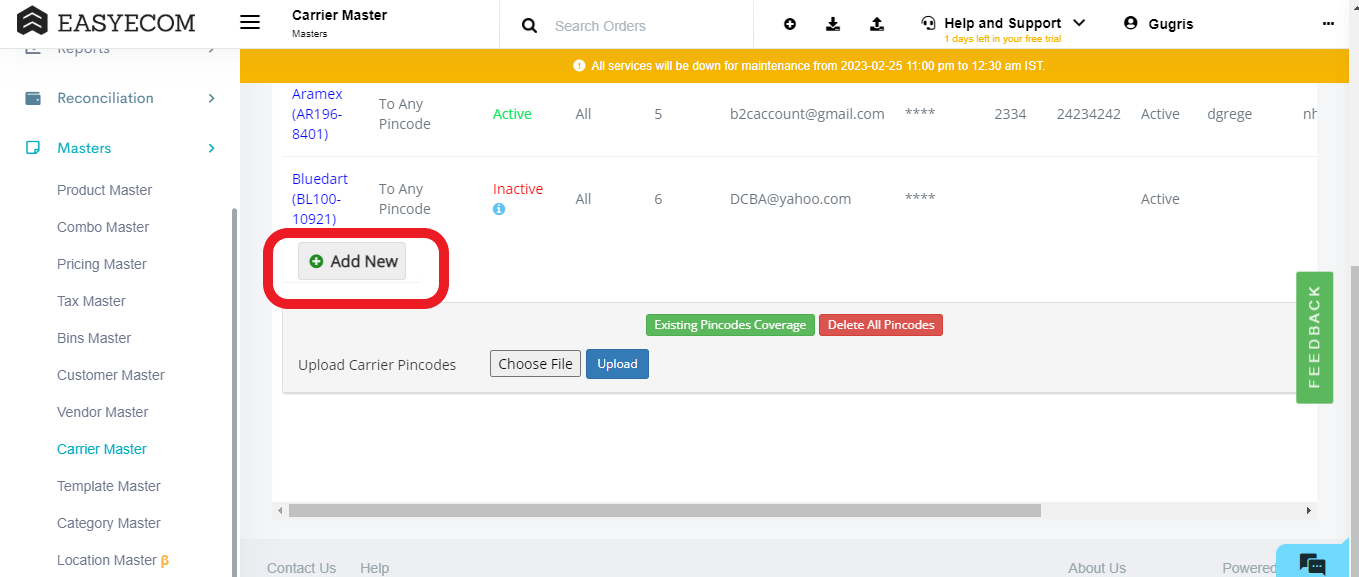This screenshot has width=1359, height=577.
Task: Open Bins Master page
Action: pyautogui.click(x=94, y=338)
